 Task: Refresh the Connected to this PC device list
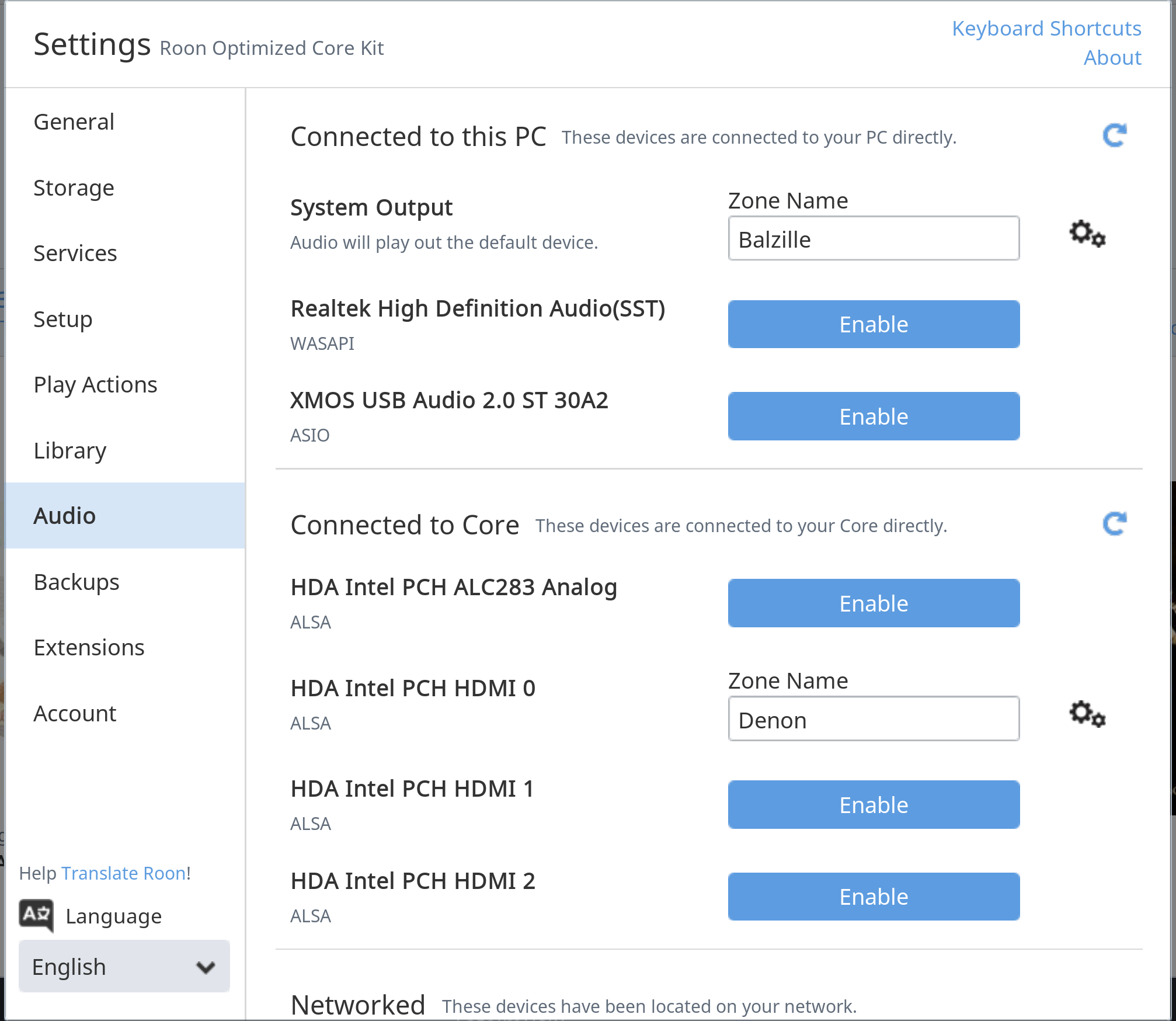(1114, 135)
